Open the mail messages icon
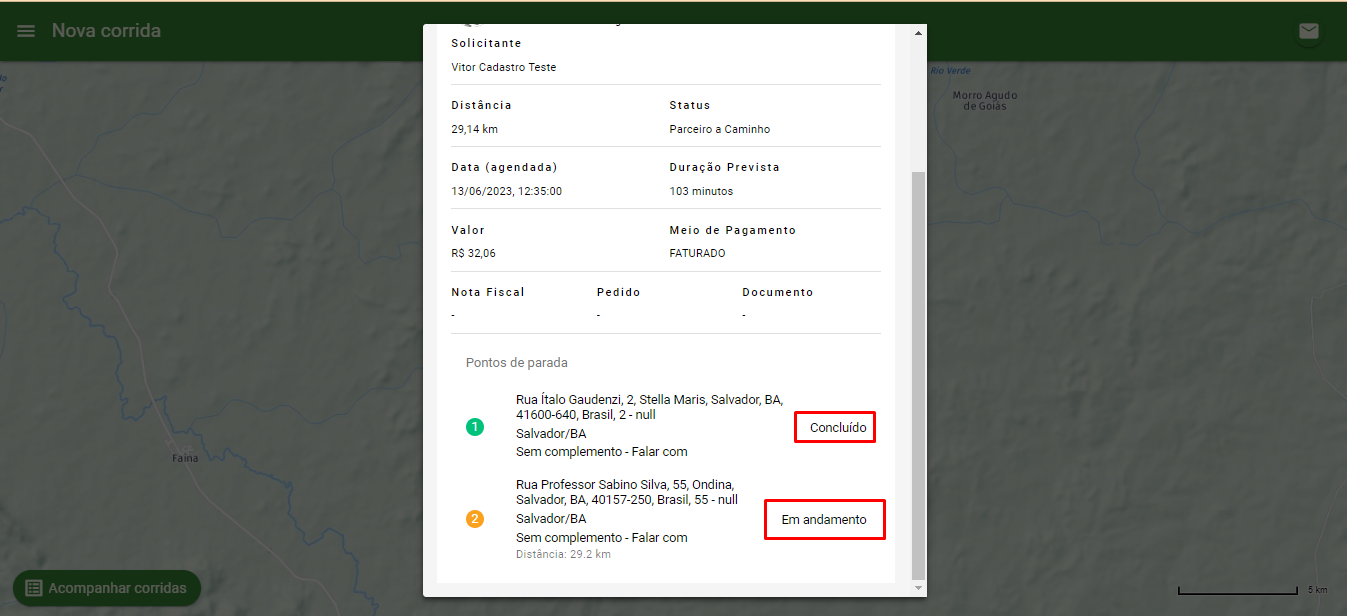The height and width of the screenshot is (616, 1347). tap(1308, 31)
